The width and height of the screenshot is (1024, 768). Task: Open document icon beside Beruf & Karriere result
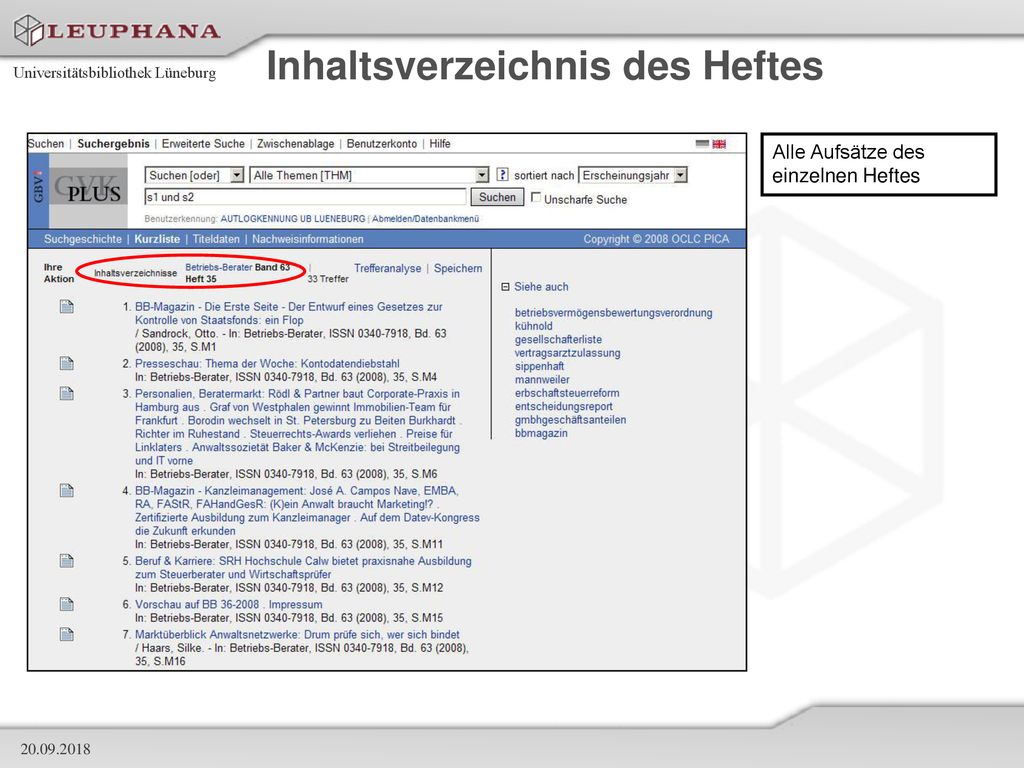click(x=67, y=560)
